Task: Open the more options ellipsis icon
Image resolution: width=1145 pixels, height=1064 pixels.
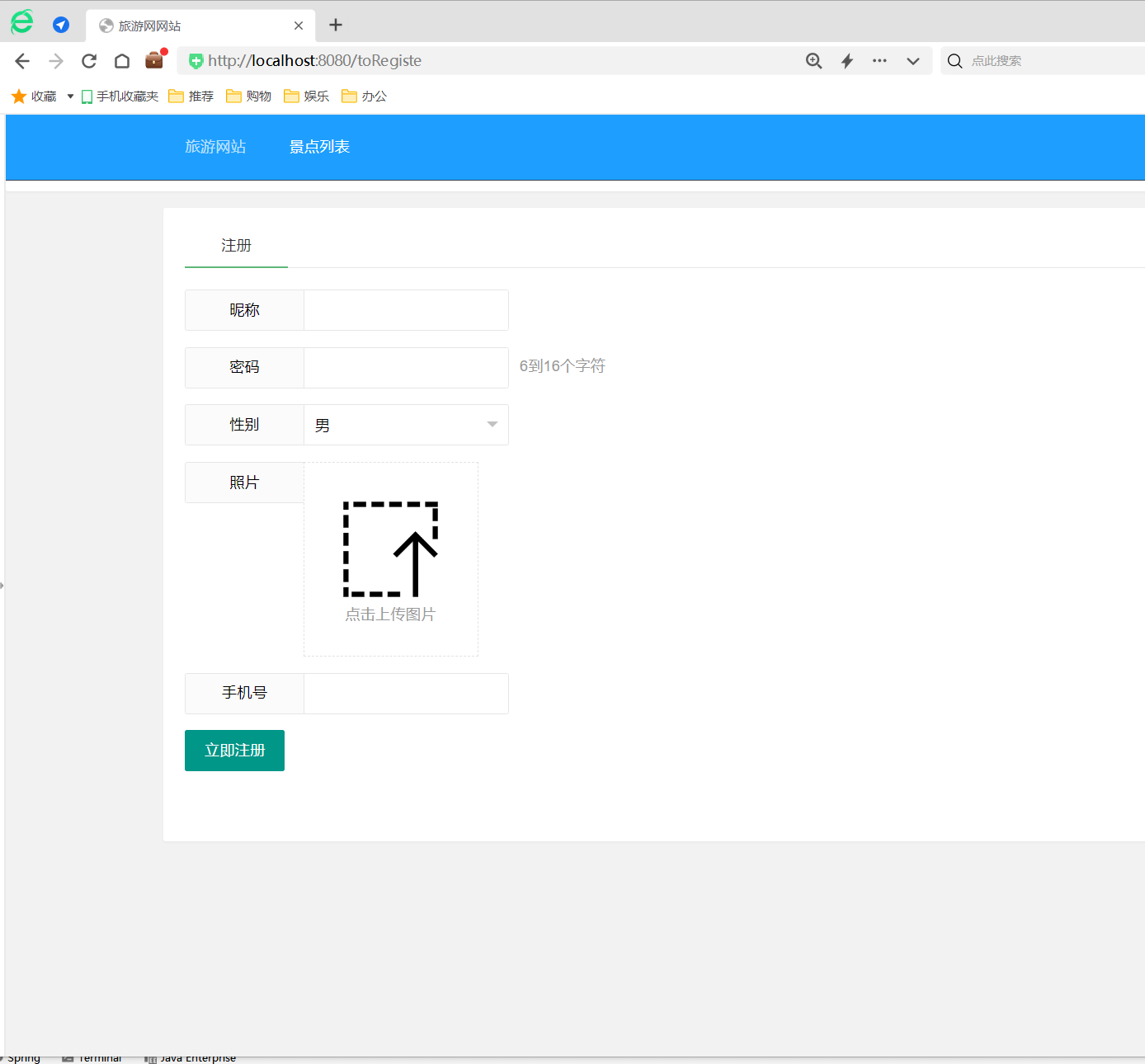Action: (879, 60)
